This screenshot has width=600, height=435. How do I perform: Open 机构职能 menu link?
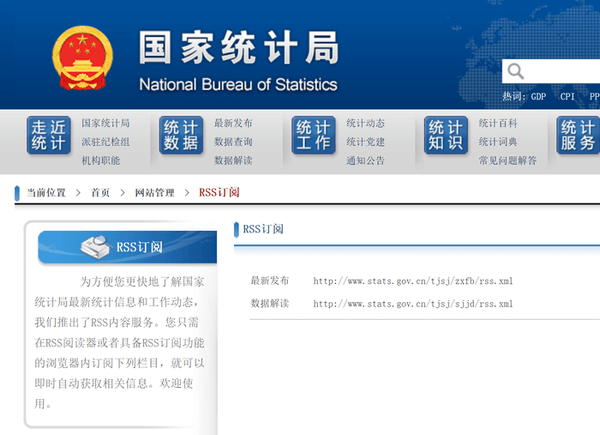pos(101,160)
